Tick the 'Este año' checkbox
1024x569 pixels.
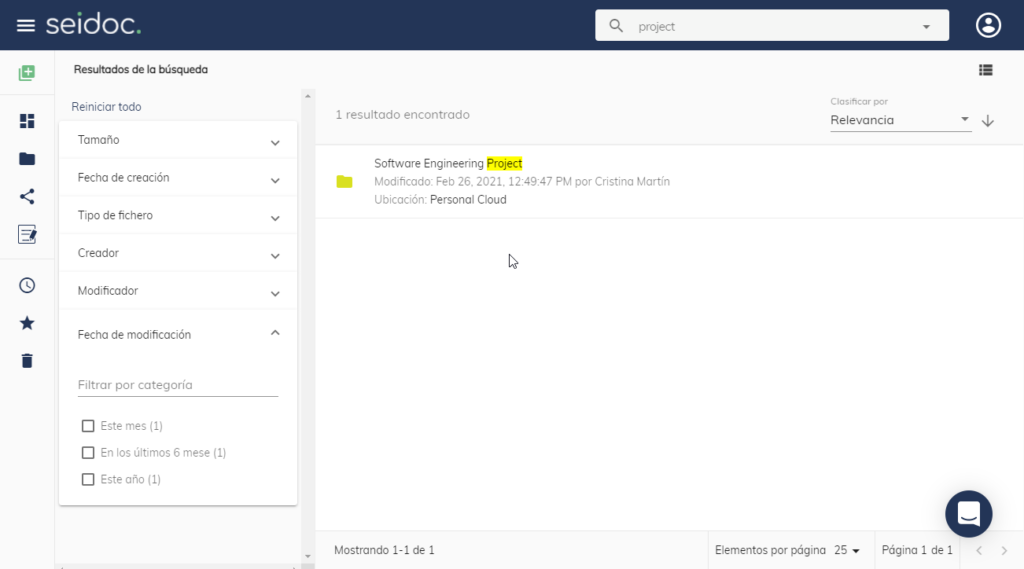(88, 480)
